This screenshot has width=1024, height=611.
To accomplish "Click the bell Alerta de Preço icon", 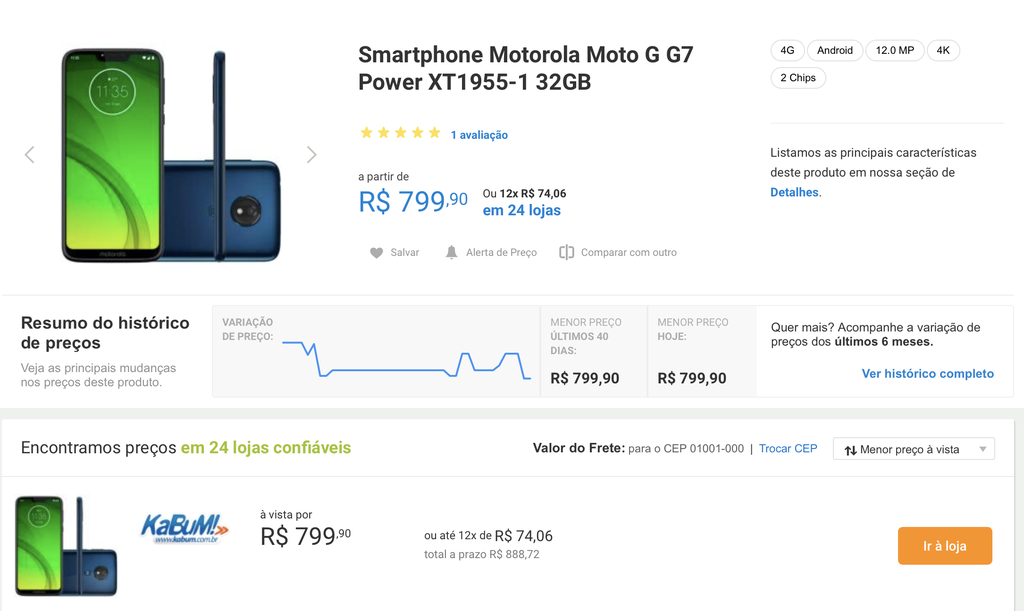I will [x=451, y=252].
